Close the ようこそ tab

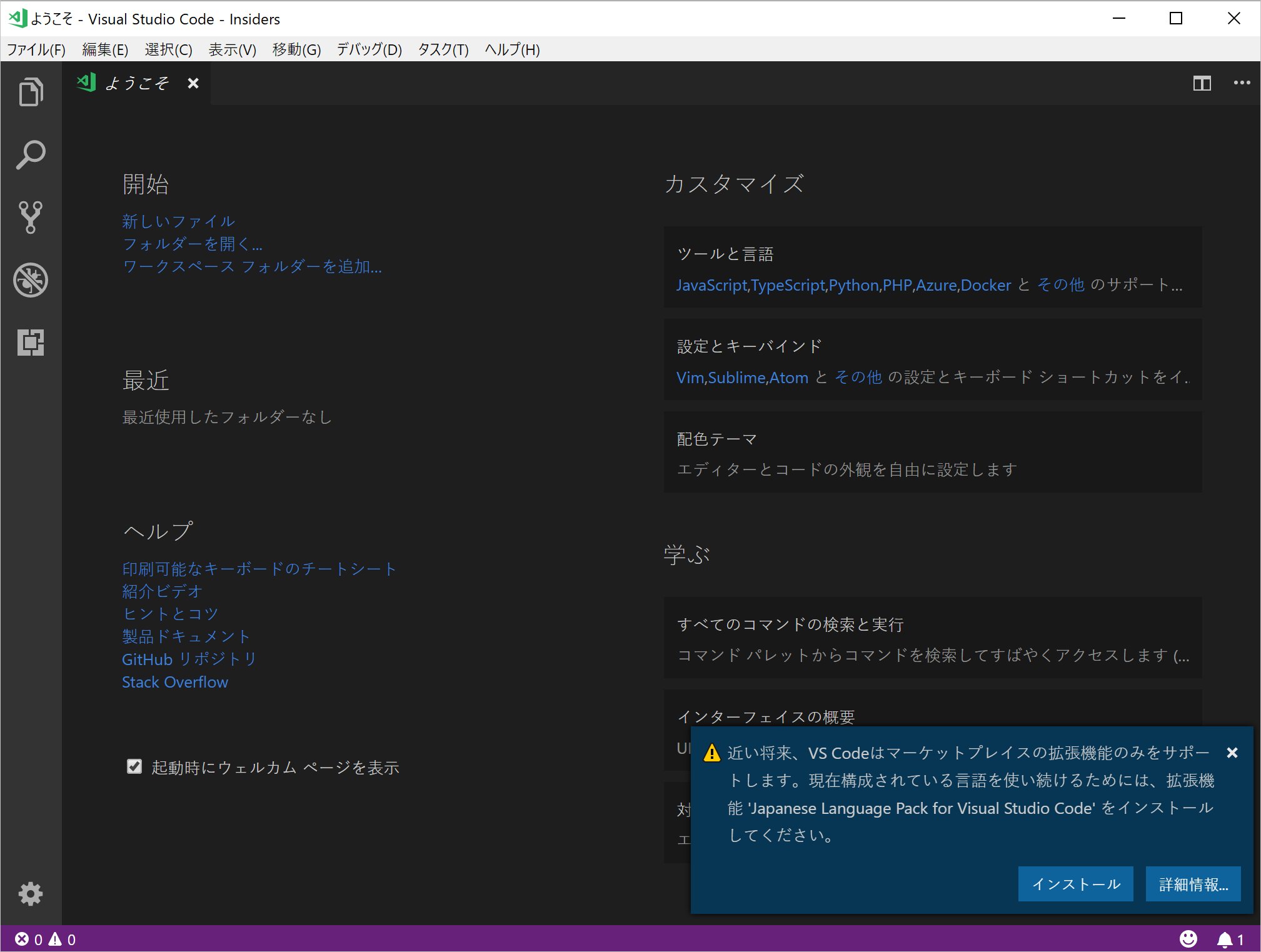tap(193, 83)
